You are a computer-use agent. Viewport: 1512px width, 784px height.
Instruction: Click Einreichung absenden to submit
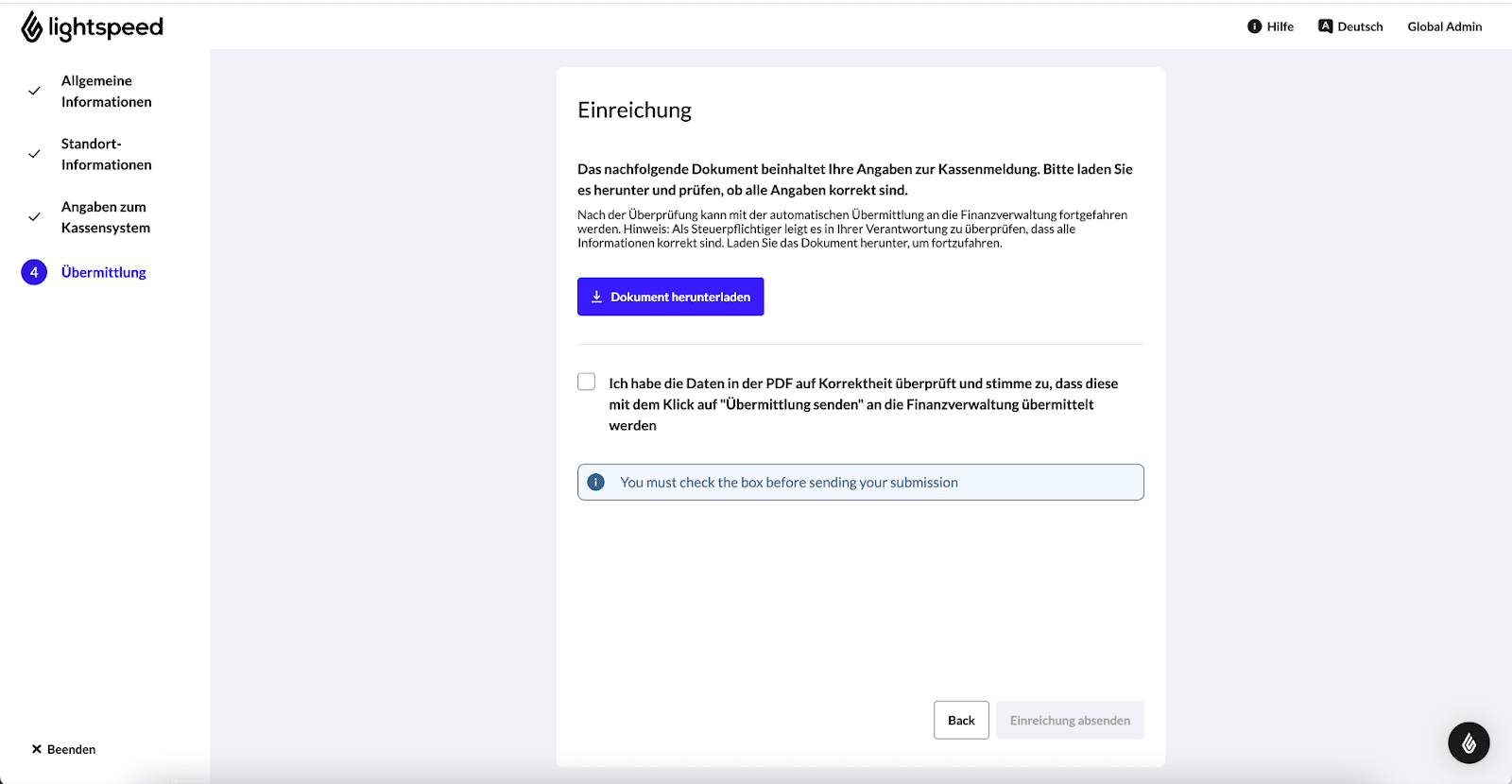(1069, 721)
